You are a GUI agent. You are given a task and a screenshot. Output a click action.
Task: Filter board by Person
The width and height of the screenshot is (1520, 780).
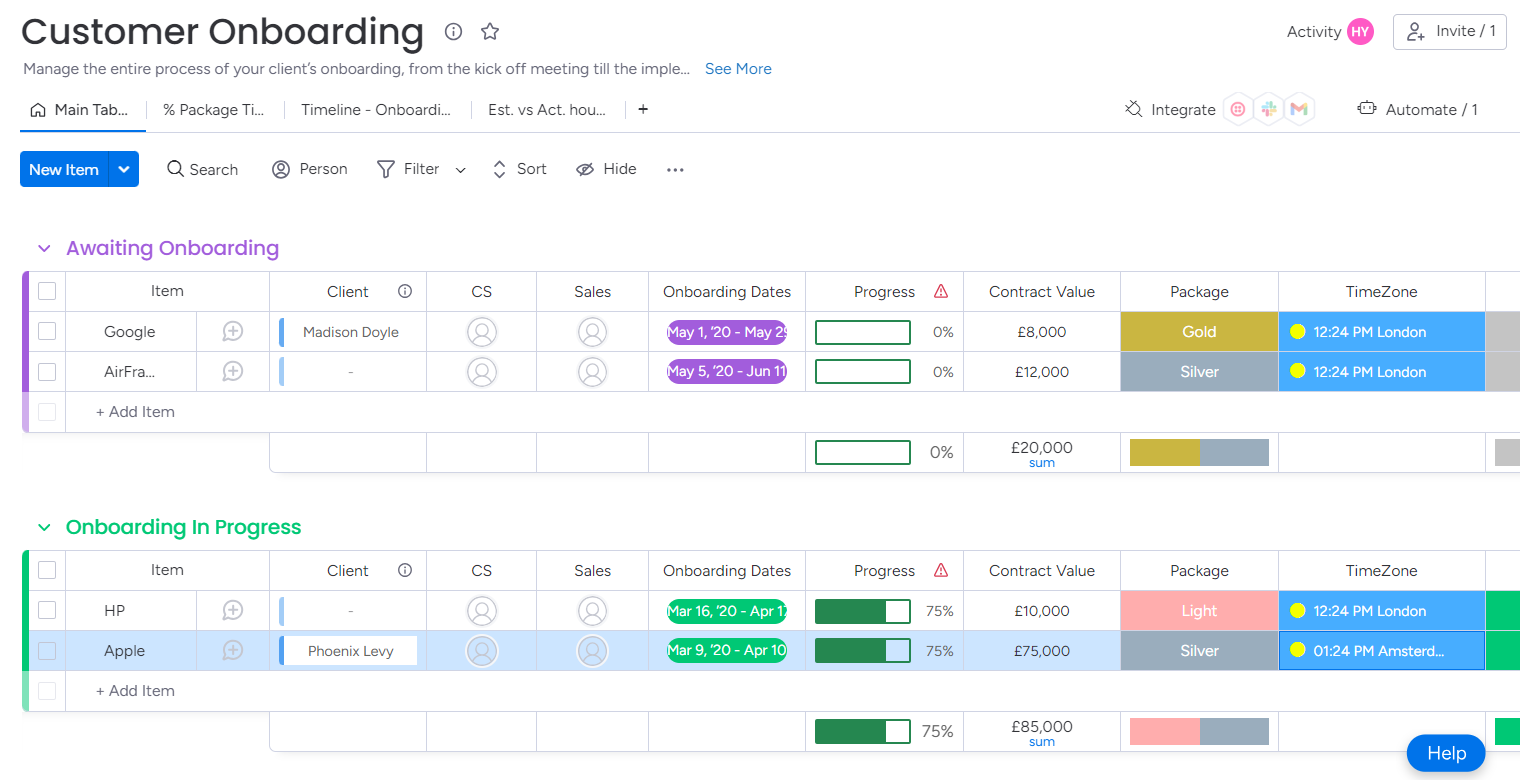point(309,169)
